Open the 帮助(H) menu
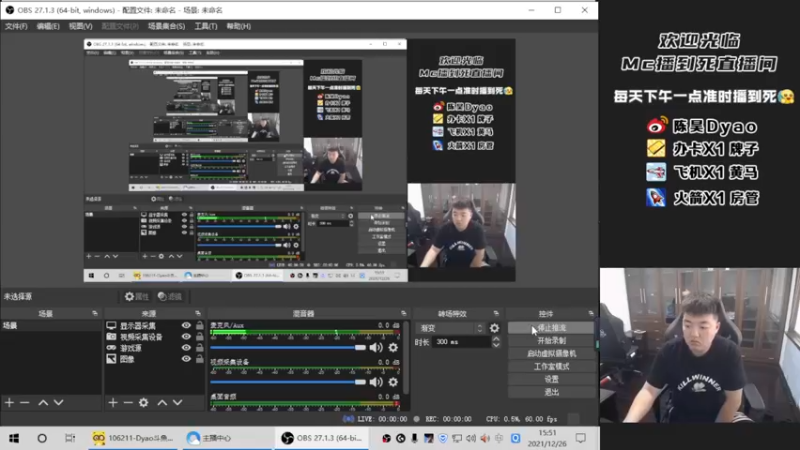Screen dimensions: 800x450 tap(238, 26)
